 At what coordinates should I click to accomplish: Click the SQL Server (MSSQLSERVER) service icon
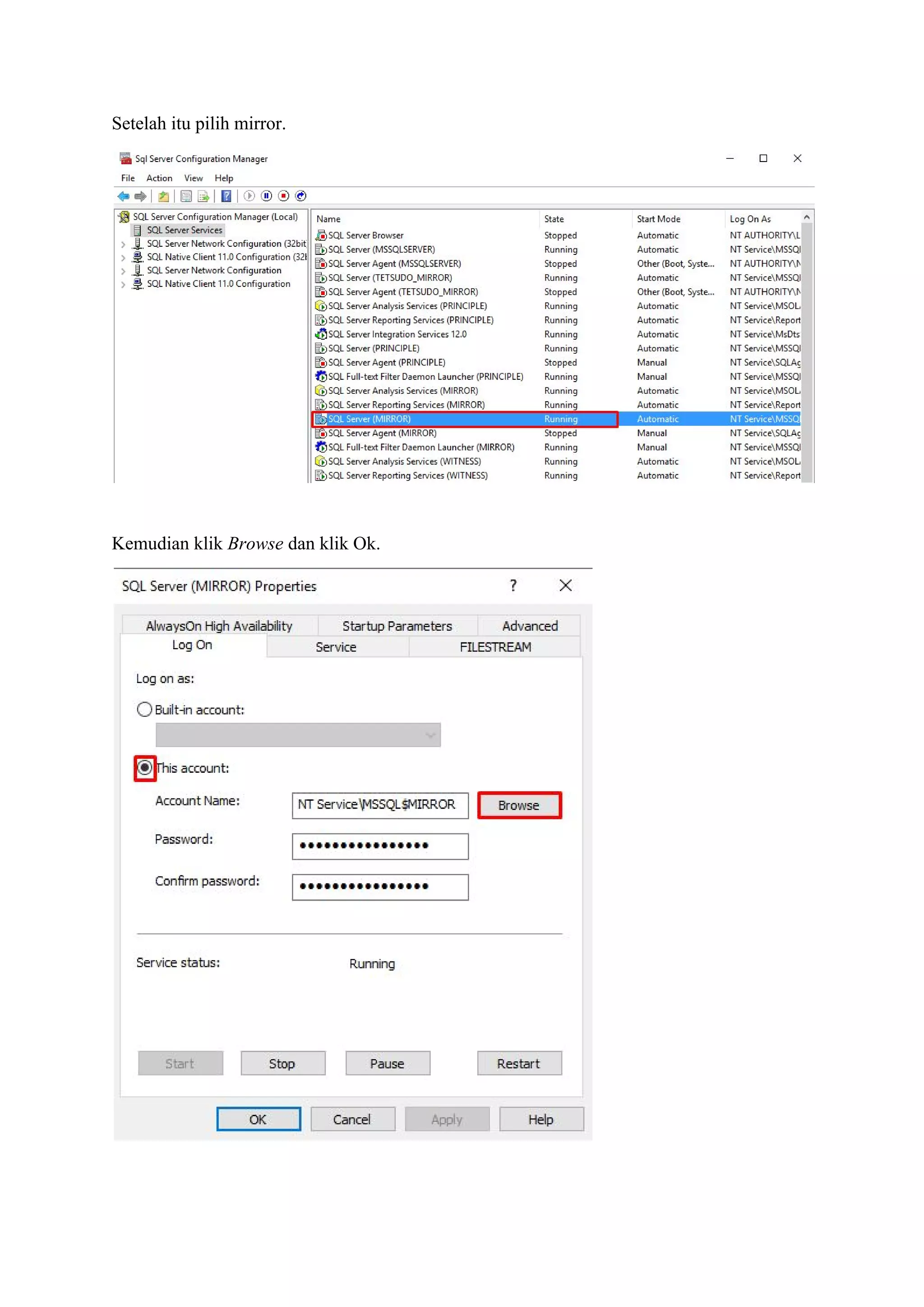coord(321,249)
